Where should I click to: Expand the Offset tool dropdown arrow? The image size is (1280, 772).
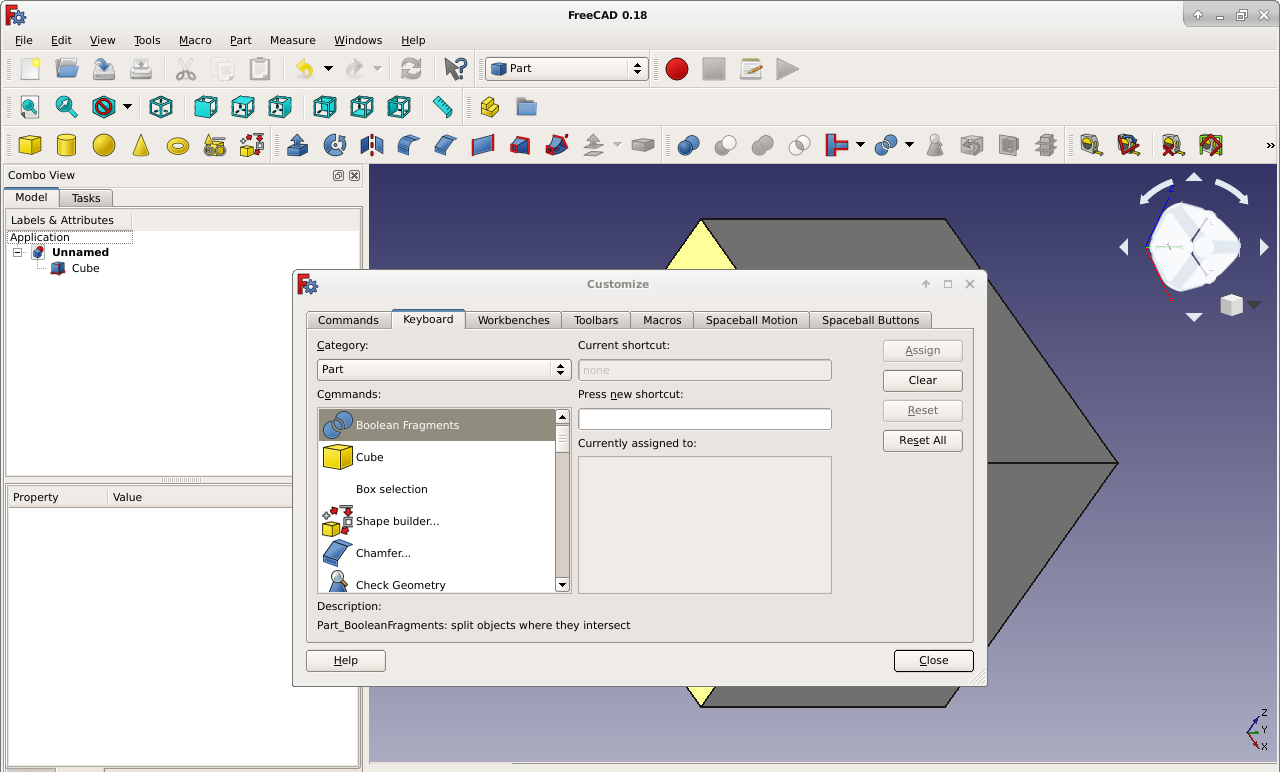click(617, 146)
